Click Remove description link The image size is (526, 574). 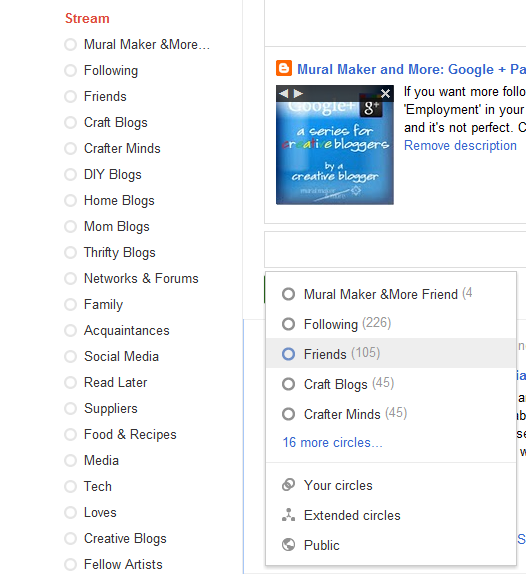460,145
